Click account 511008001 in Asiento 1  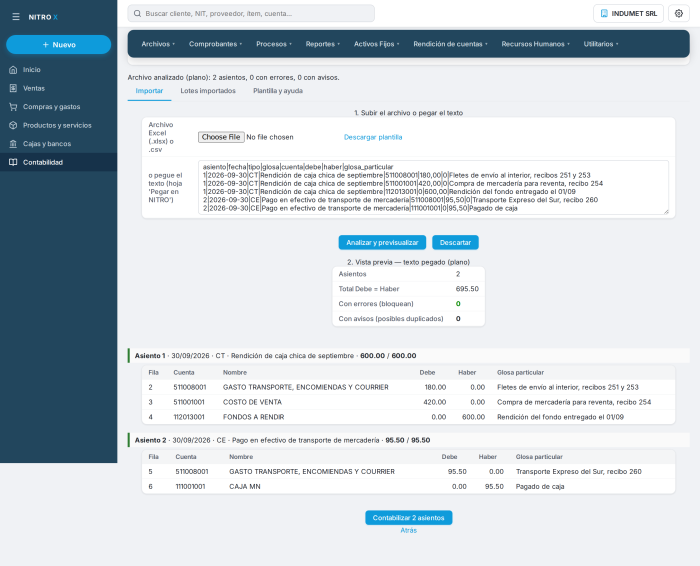click(190, 387)
